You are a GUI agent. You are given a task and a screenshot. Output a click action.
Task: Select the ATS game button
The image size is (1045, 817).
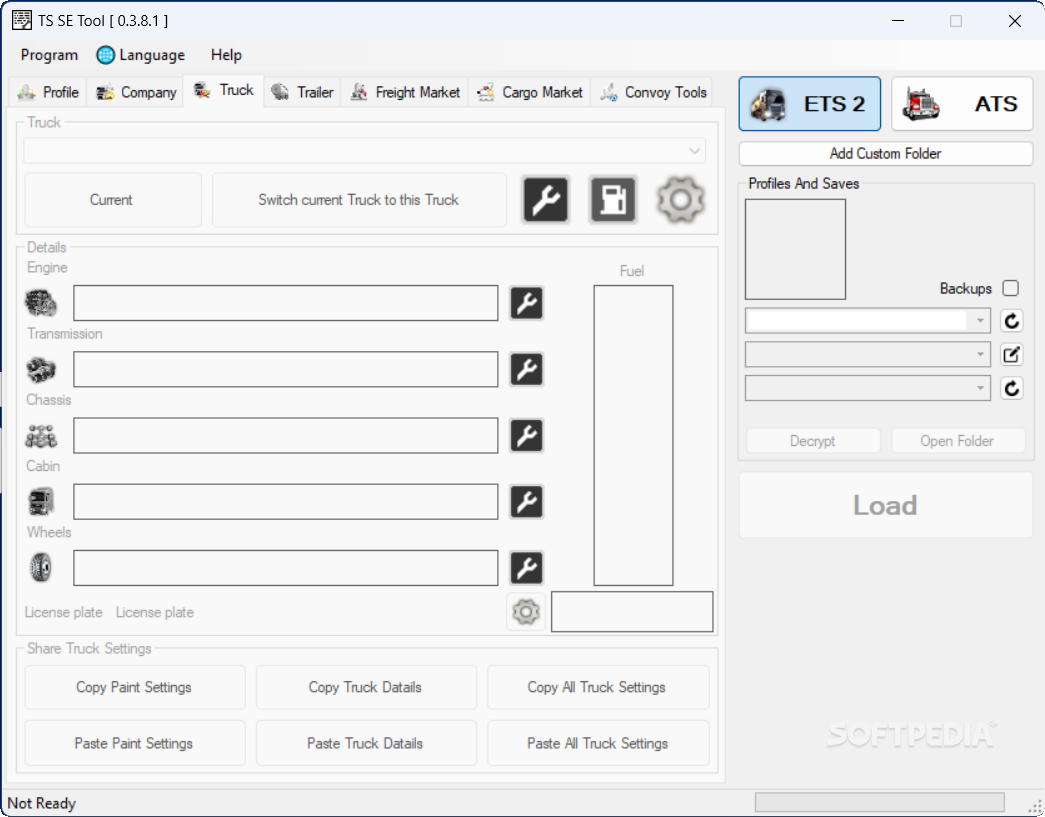click(x=962, y=104)
